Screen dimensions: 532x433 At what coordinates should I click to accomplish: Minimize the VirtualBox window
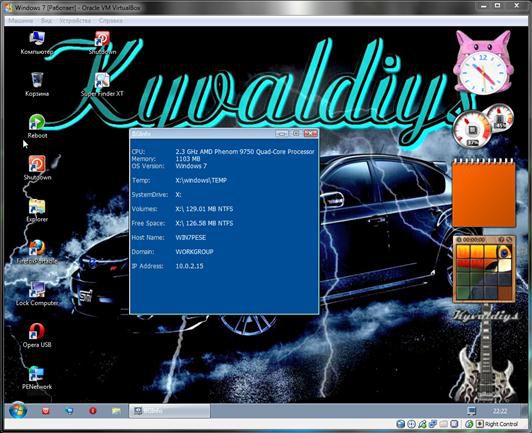pos(484,5)
